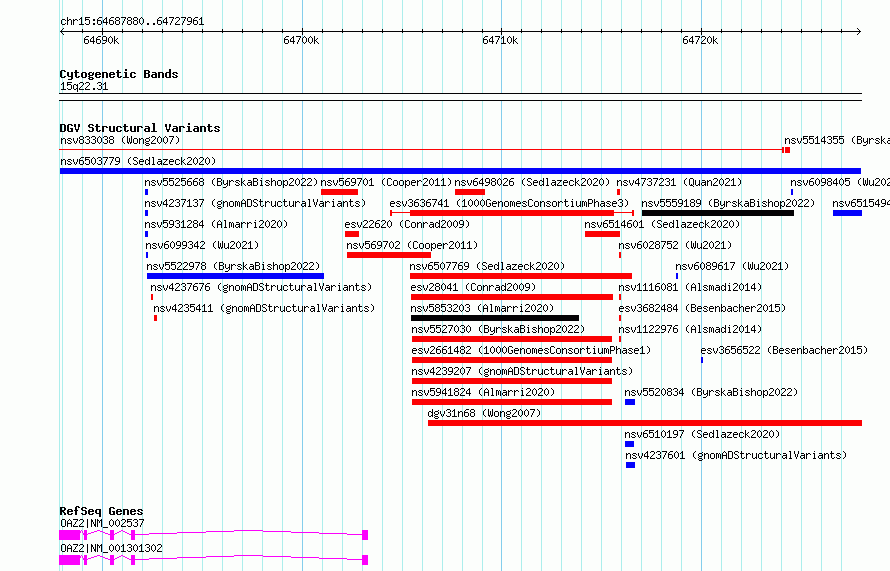Screen dimensions: 890x571
Task: Click nsv5525668 (ByrskaBishop2022) label
Action: click(231, 182)
